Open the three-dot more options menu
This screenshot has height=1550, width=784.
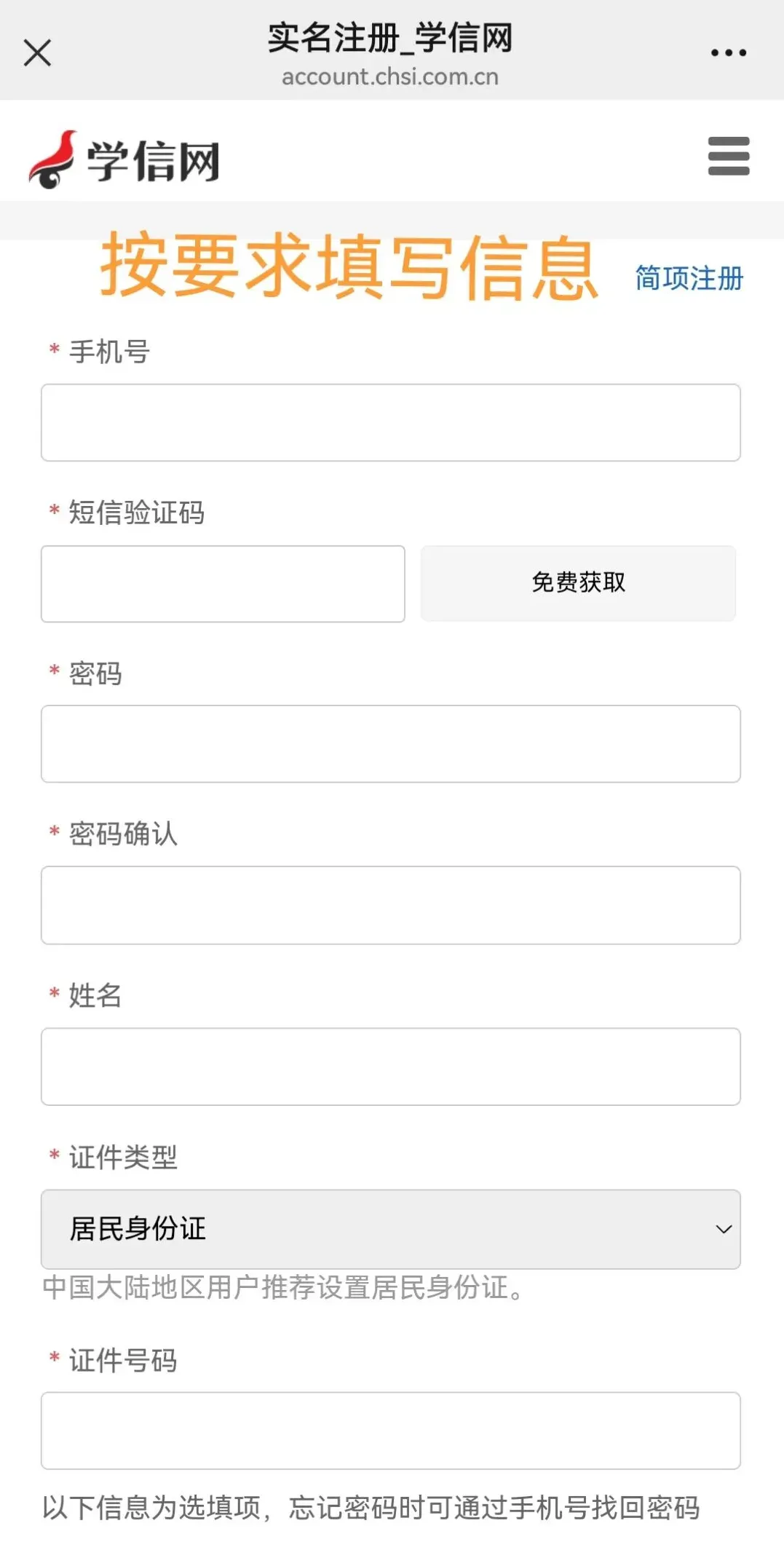tap(728, 53)
